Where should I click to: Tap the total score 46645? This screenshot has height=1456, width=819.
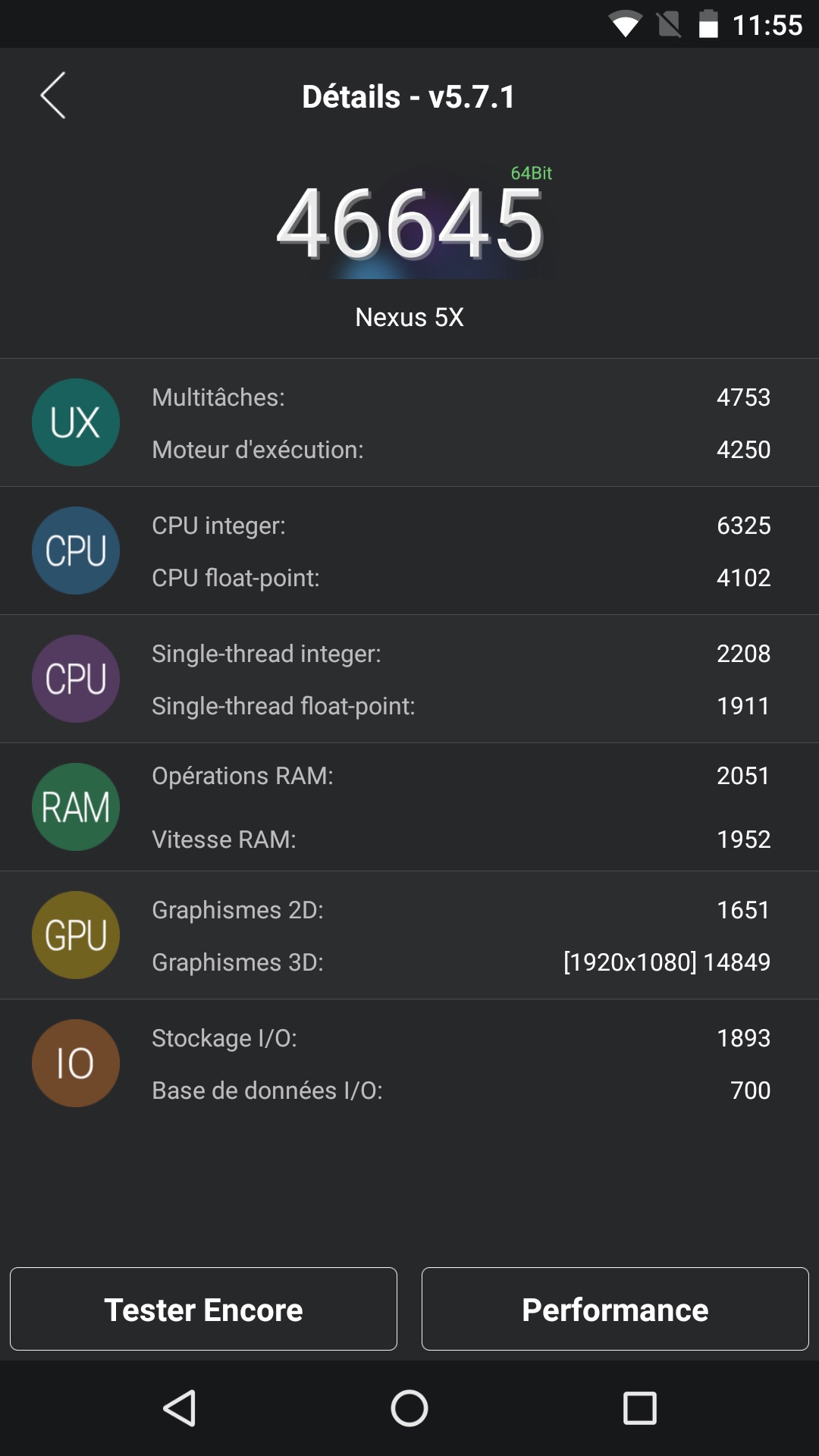pyautogui.click(x=409, y=225)
